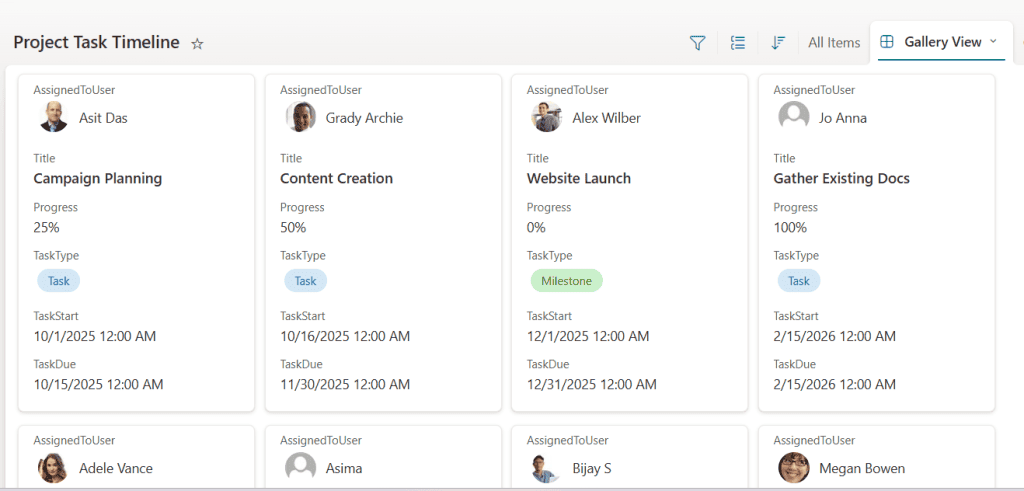Click Jo Anna placeholder avatar
Viewport: 1024px width, 491px height.
point(793,117)
